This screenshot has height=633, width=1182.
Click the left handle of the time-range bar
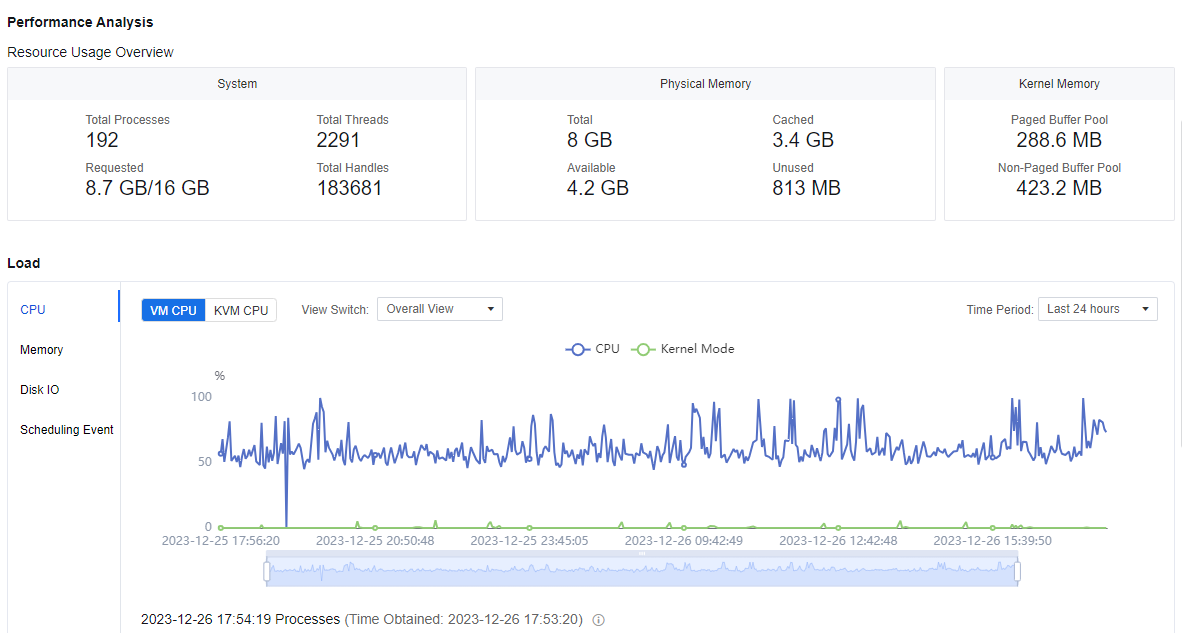pos(267,571)
